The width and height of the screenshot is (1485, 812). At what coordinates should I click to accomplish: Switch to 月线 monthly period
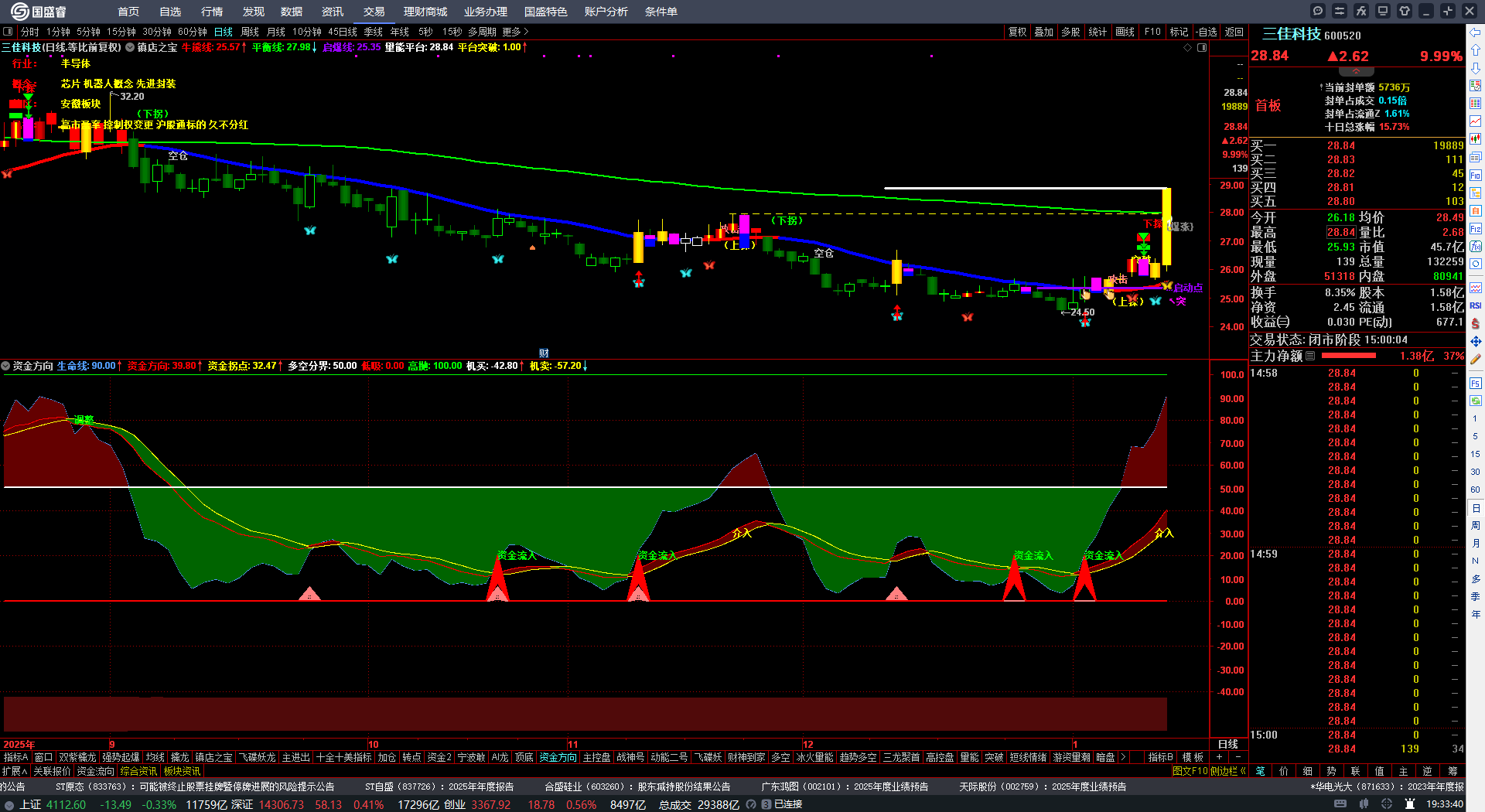point(276,32)
